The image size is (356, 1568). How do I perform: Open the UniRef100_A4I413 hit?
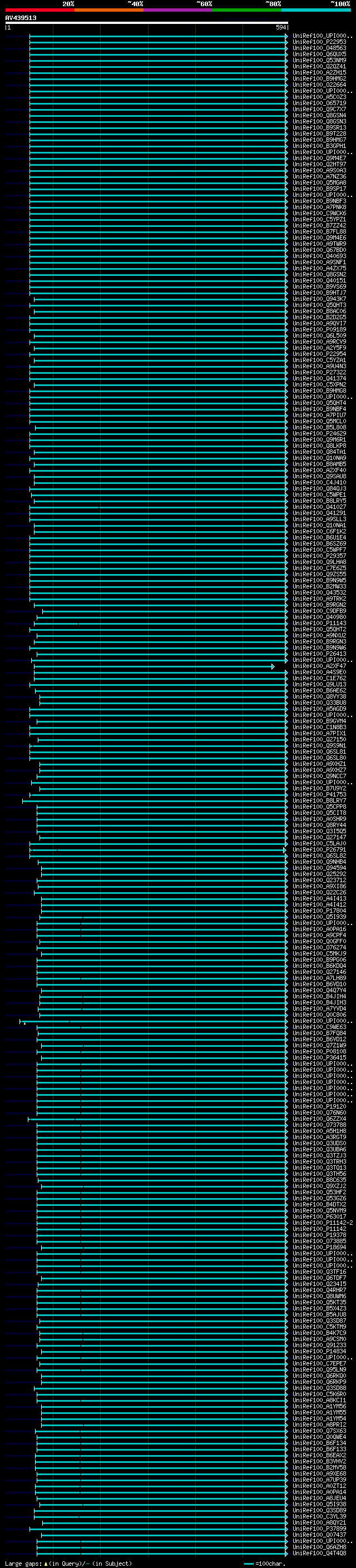[x=319, y=898]
